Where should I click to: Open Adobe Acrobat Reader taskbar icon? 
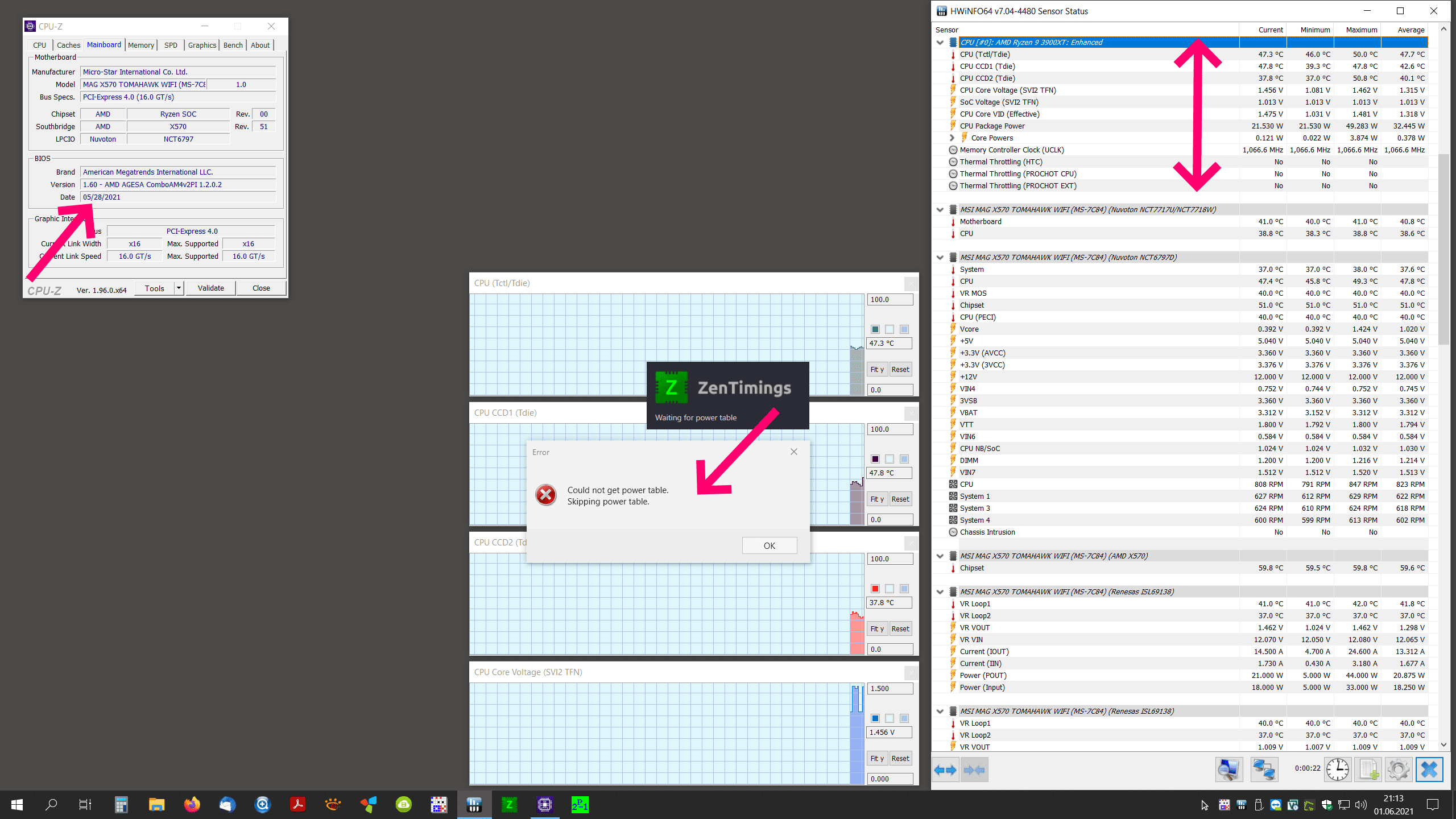click(297, 805)
